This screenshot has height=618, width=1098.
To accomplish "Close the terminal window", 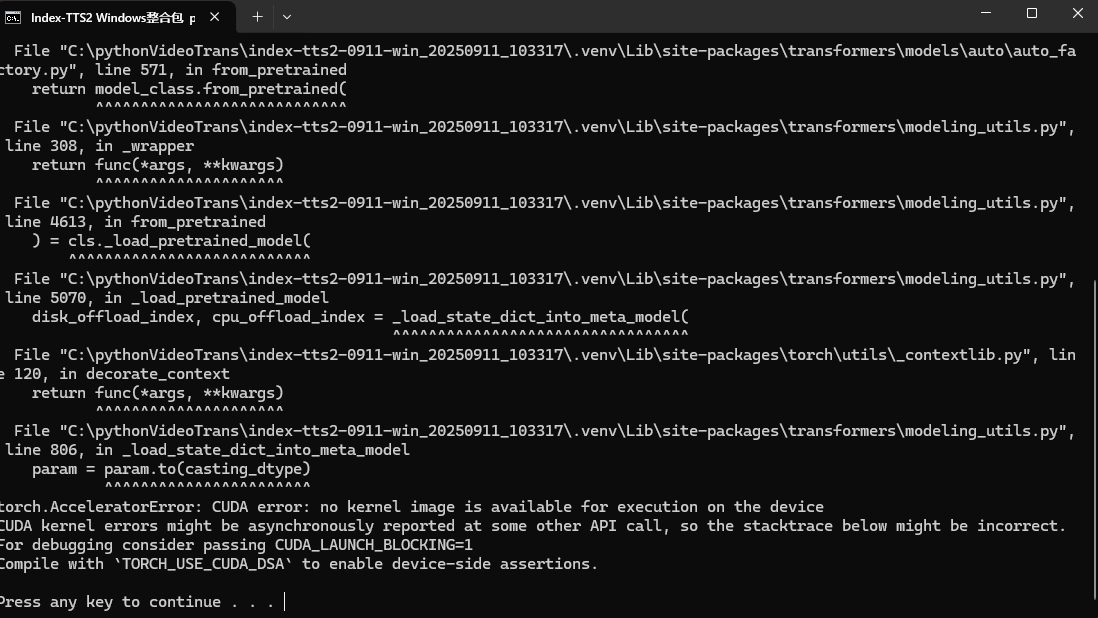I will coord(1077,14).
